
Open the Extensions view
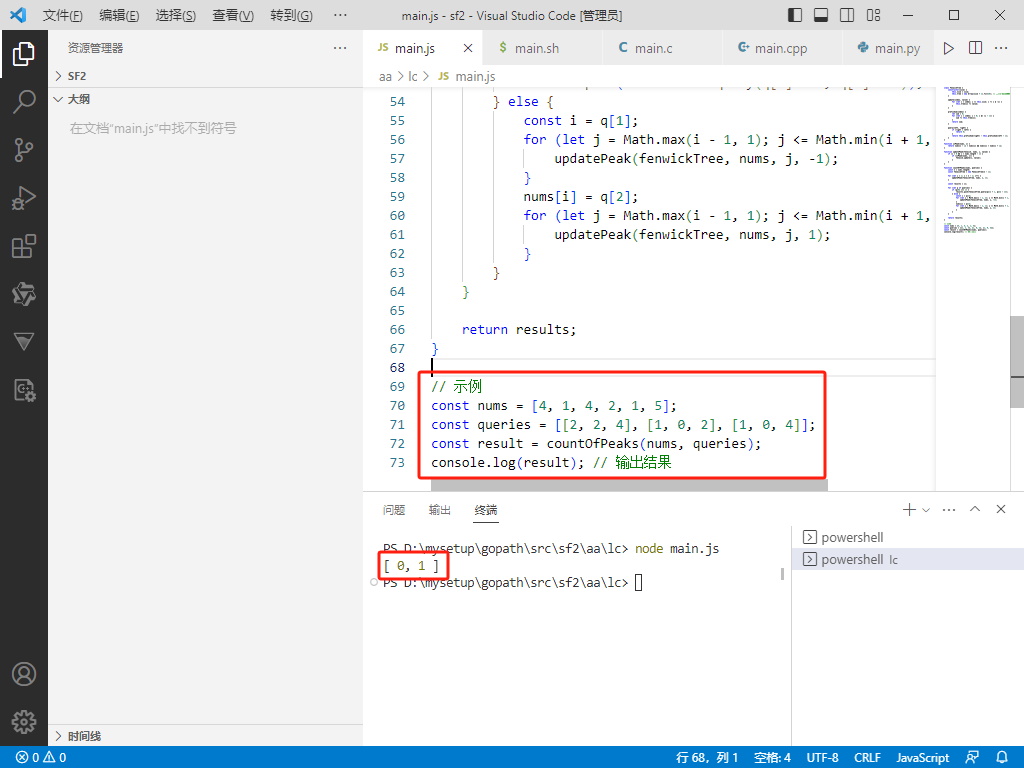click(24, 246)
